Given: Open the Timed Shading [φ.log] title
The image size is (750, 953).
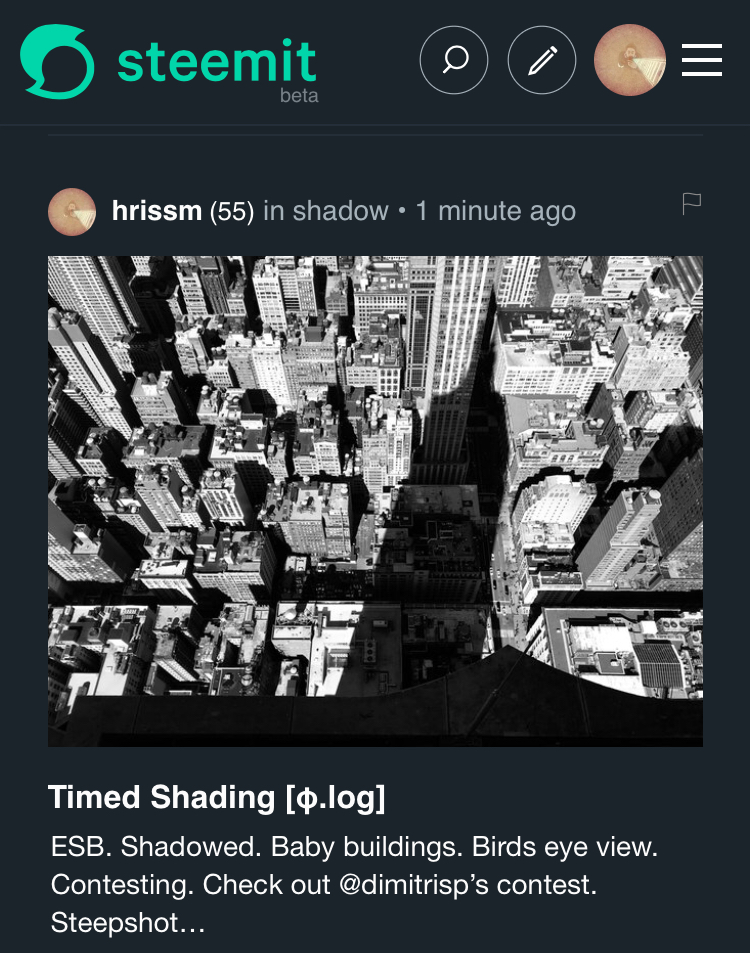Looking at the screenshot, I should click(216, 797).
